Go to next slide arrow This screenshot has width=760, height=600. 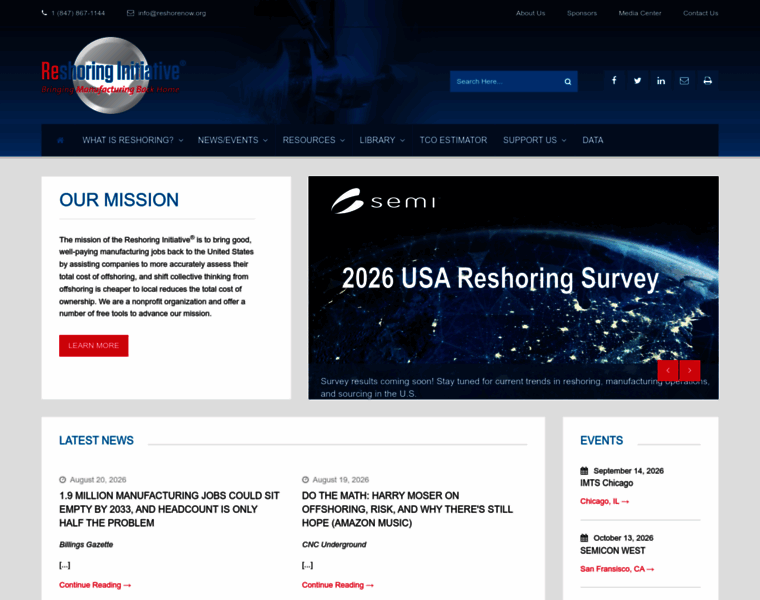point(690,370)
